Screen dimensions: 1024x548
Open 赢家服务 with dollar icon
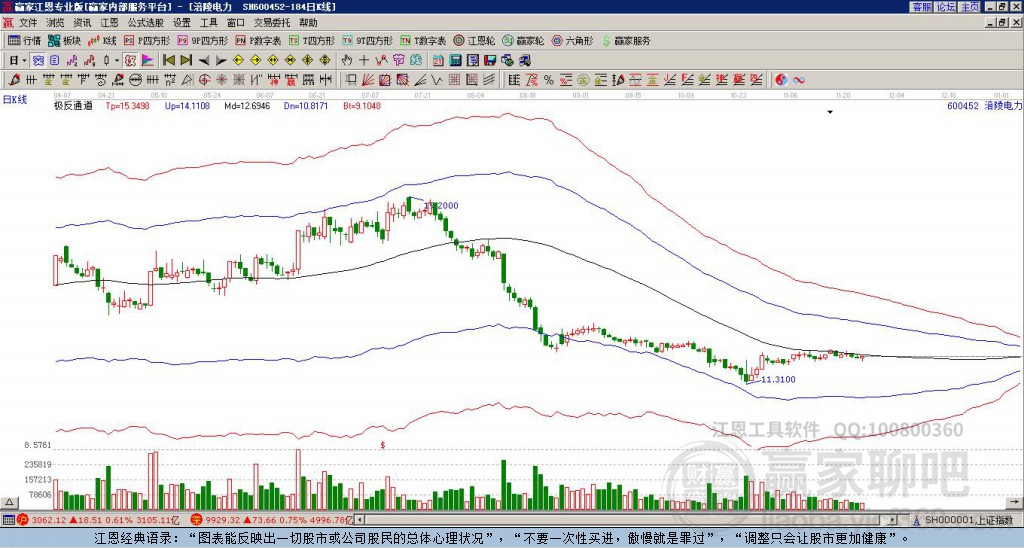point(626,40)
